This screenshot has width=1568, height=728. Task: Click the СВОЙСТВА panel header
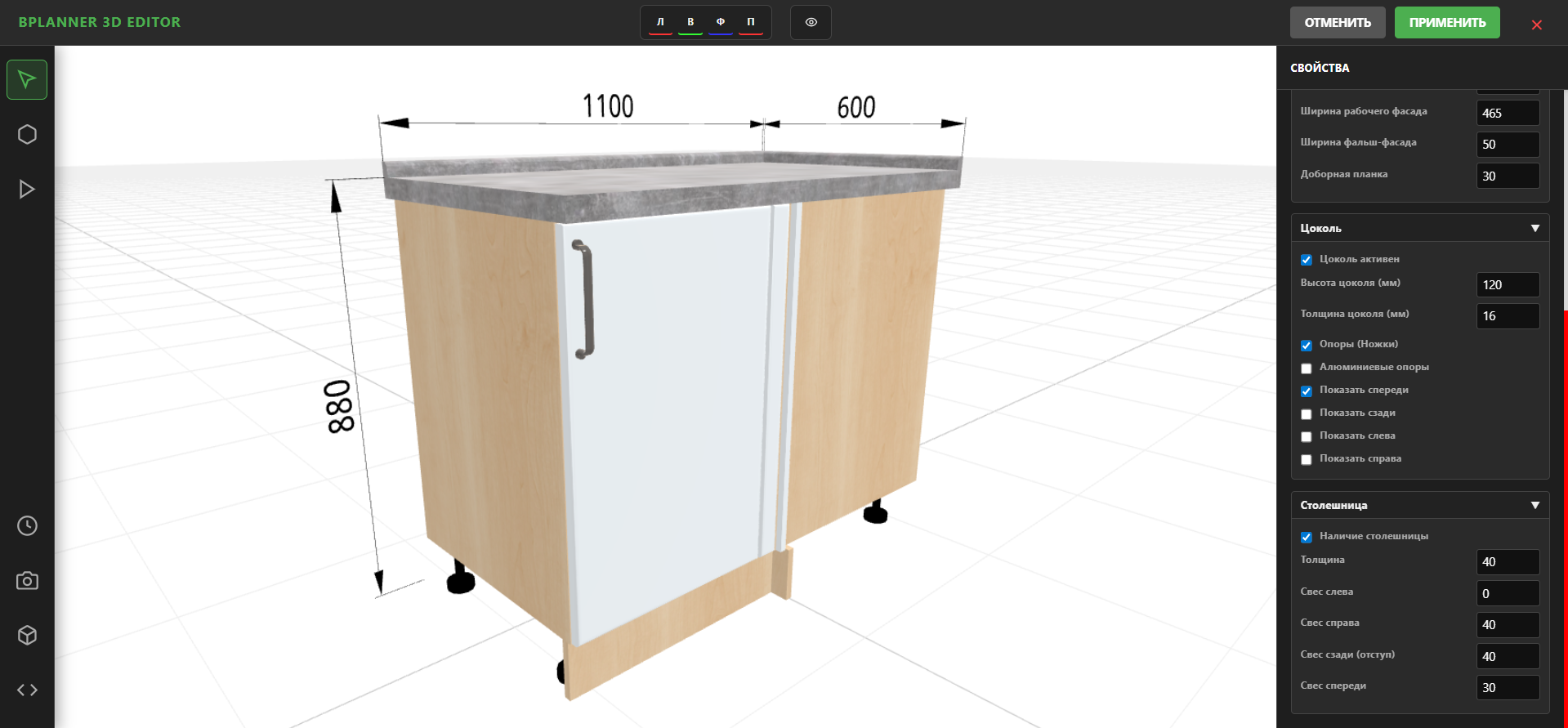[x=1320, y=68]
